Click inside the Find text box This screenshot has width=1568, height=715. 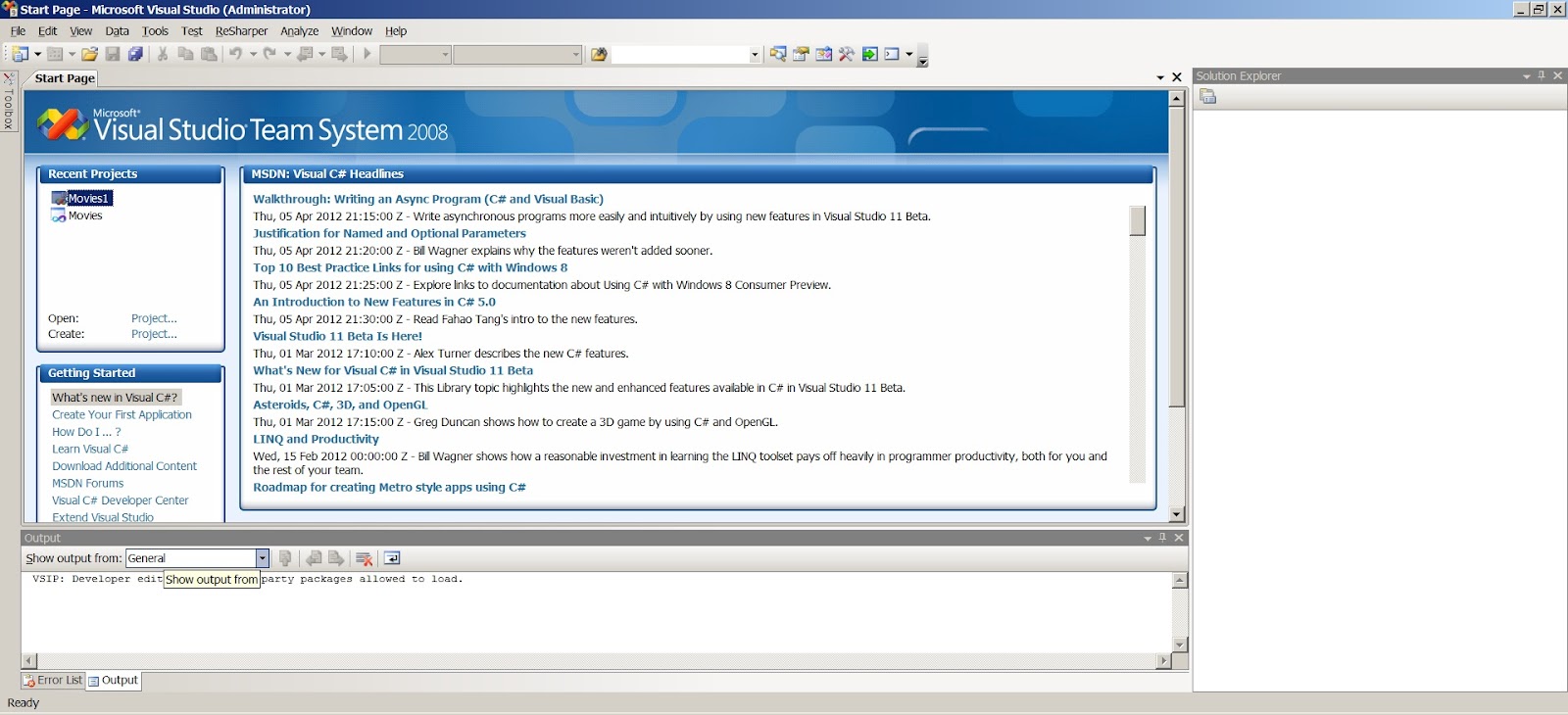click(680, 55)
